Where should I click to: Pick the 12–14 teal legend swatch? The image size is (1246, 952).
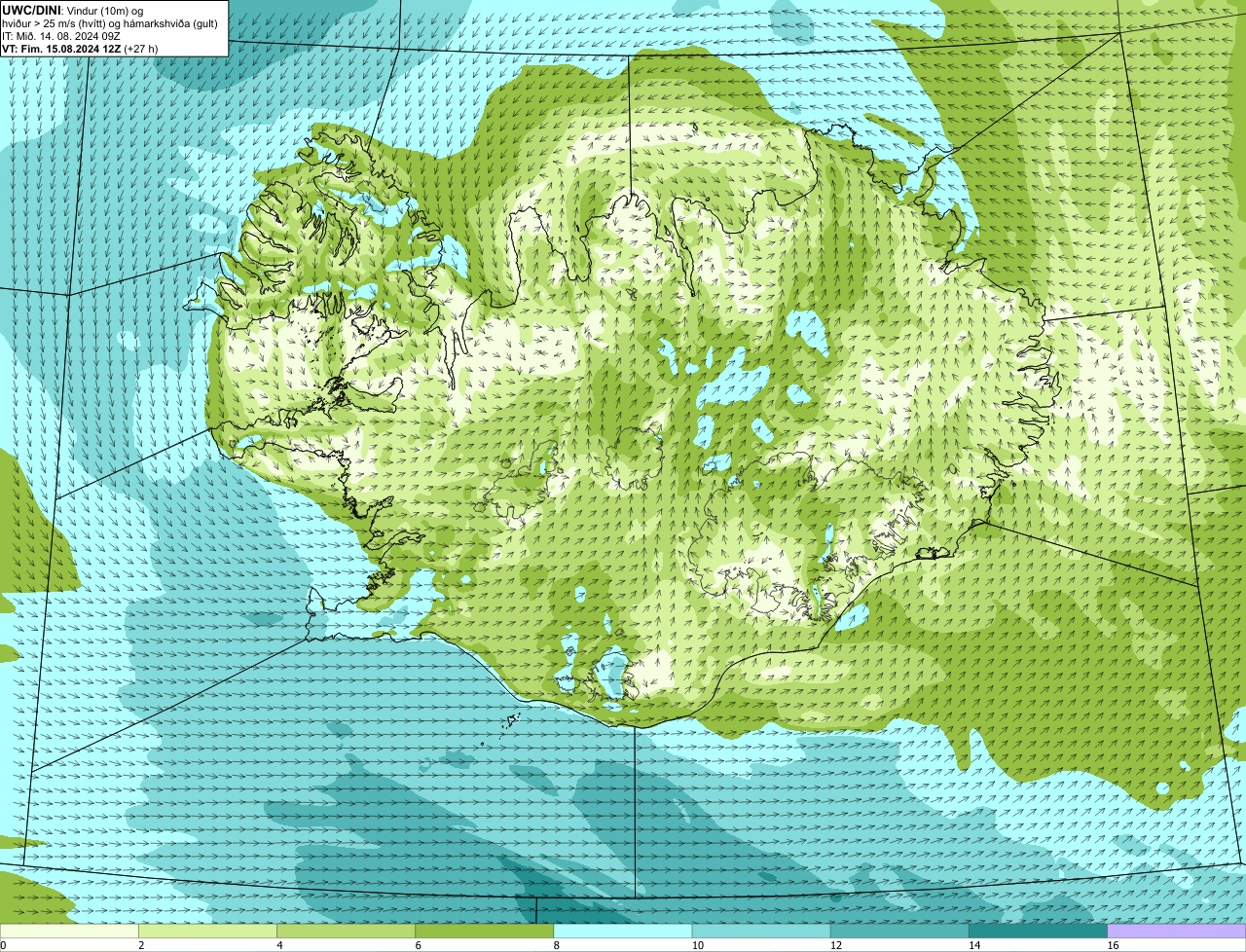tap(899, 932)
